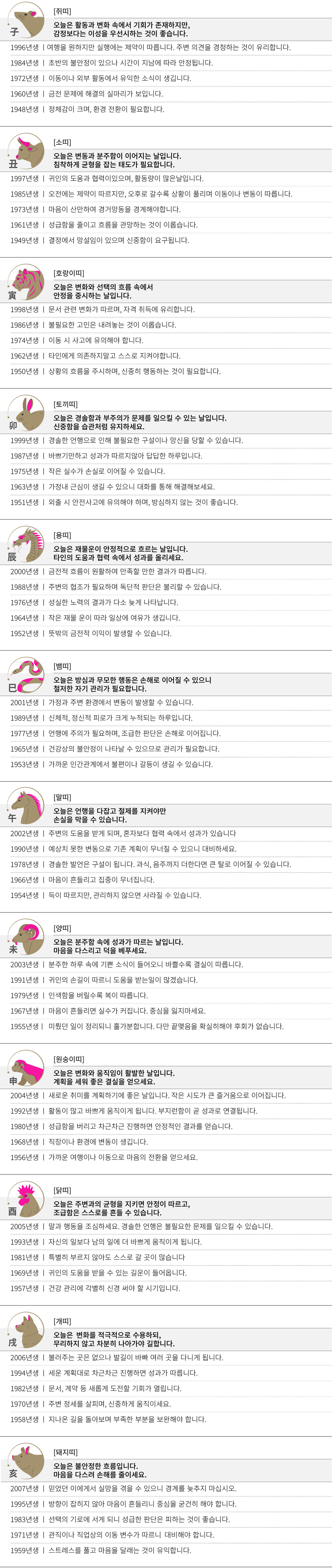Click the rat zodiac icon

(x=26, y=20)
